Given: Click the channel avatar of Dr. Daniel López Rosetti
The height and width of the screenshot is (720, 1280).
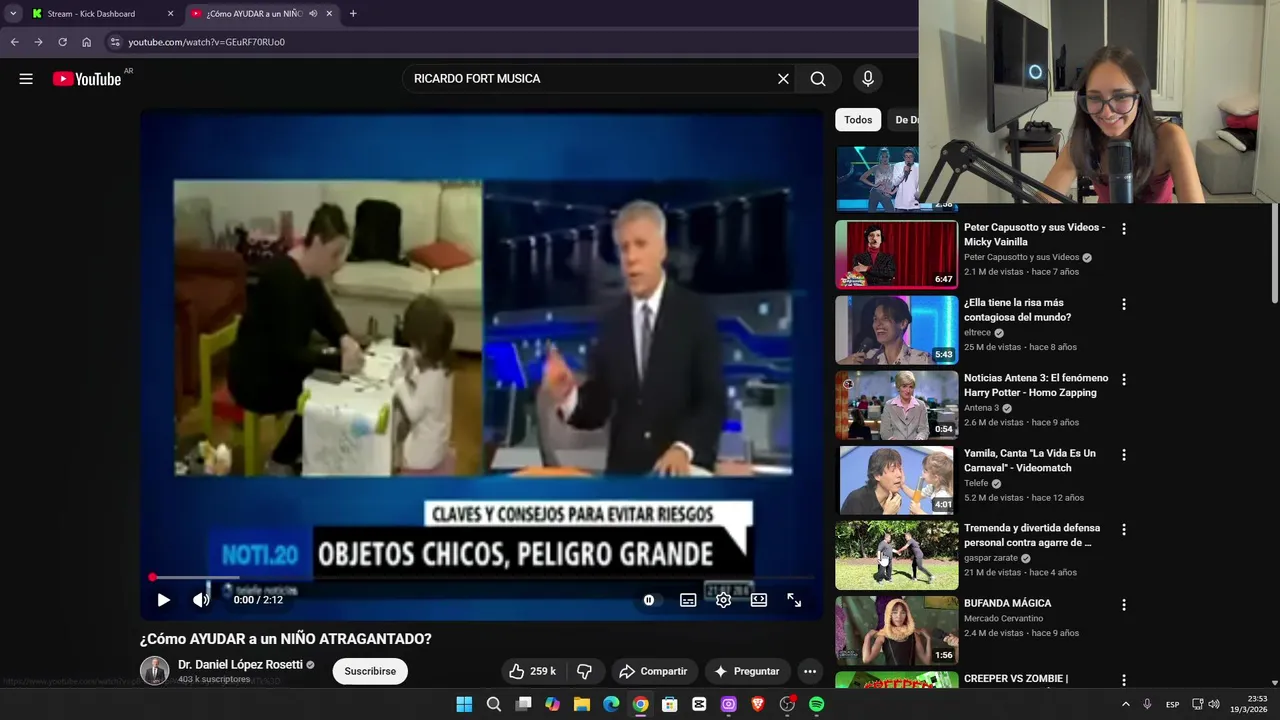Looking at the screenshot, I should (154, 671).
